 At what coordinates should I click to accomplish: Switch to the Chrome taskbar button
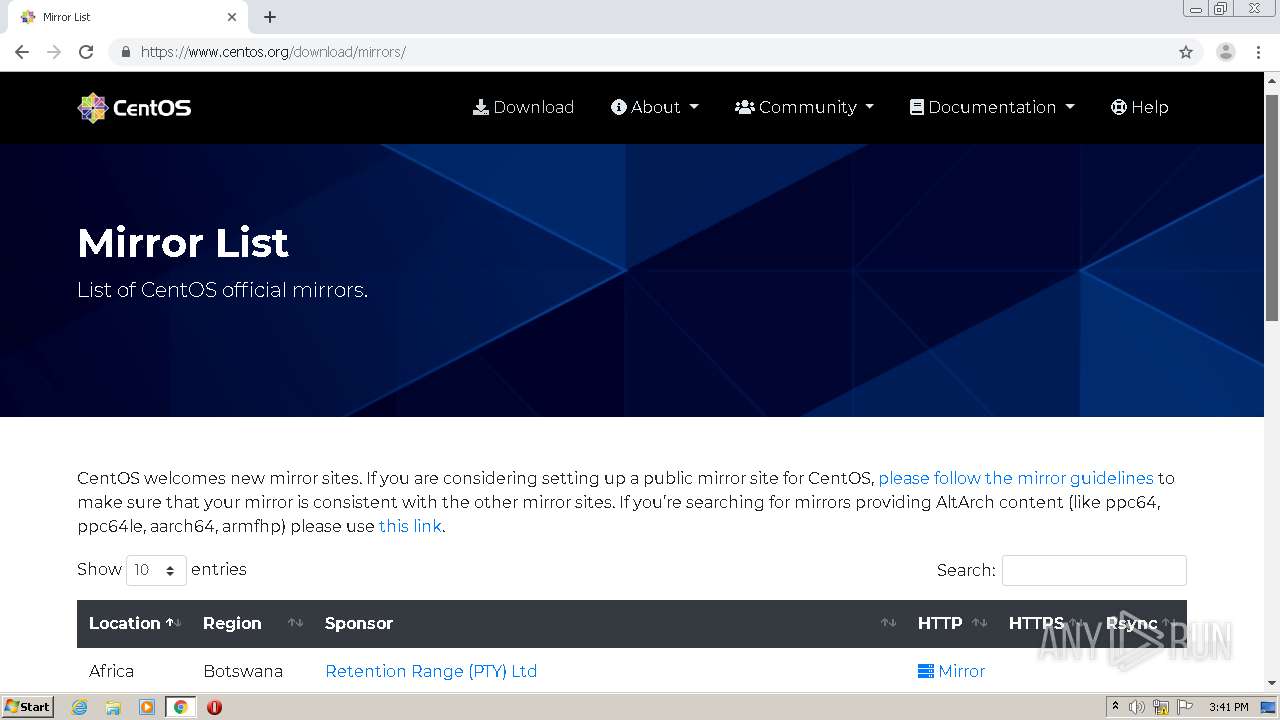[180, 707]
